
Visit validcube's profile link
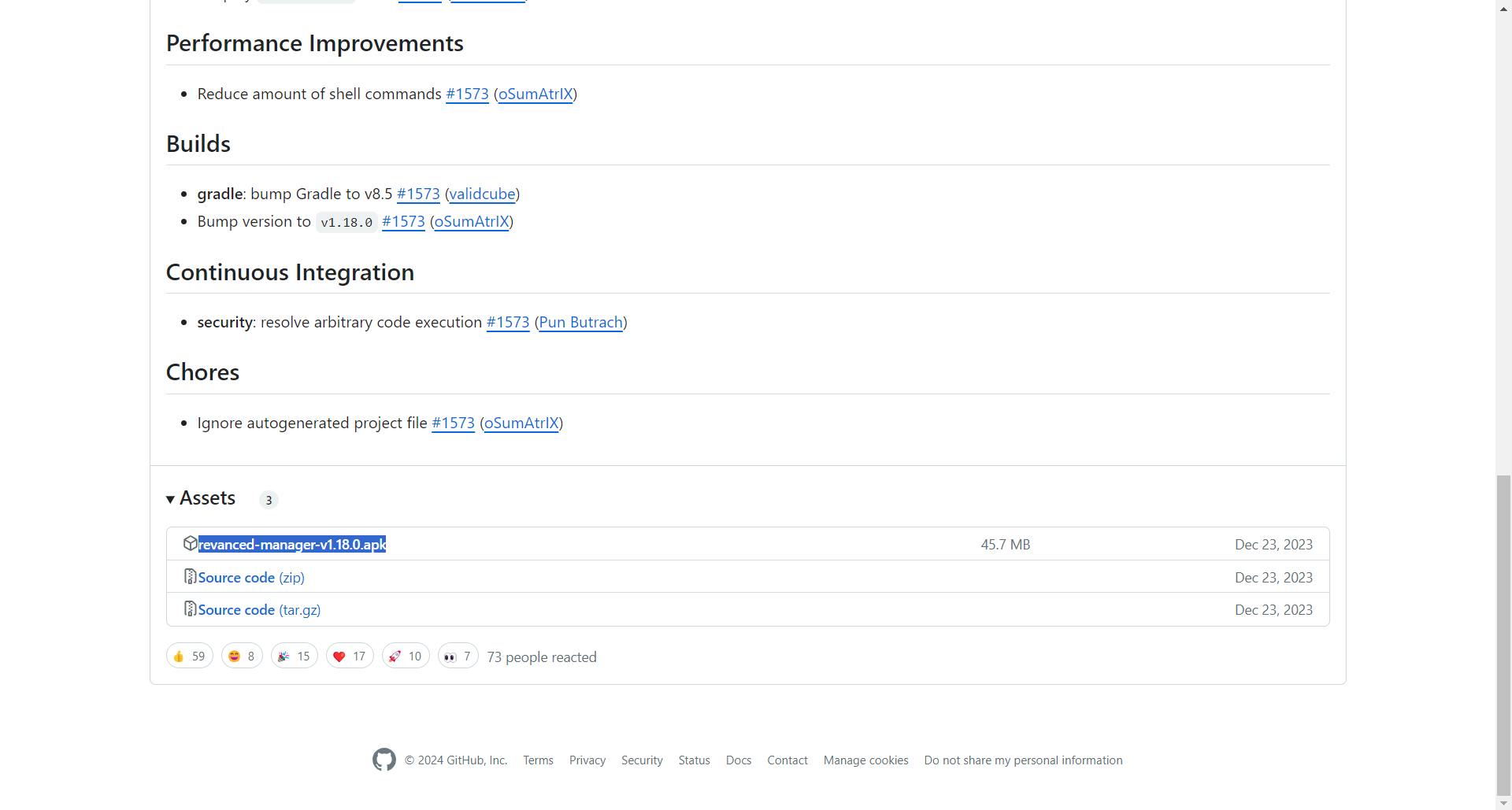coord(482,194)
